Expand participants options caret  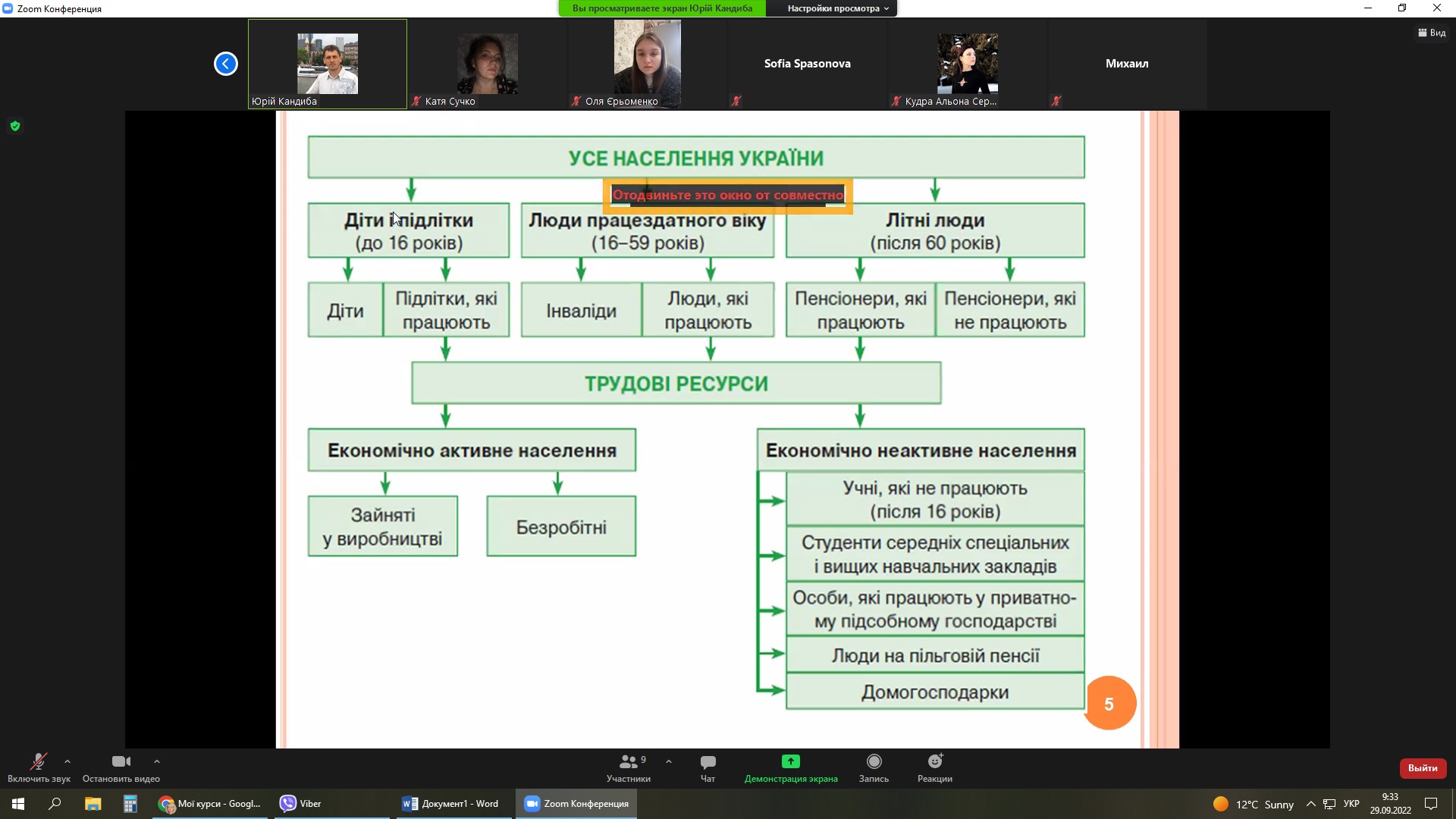click(x=668, y=761)
